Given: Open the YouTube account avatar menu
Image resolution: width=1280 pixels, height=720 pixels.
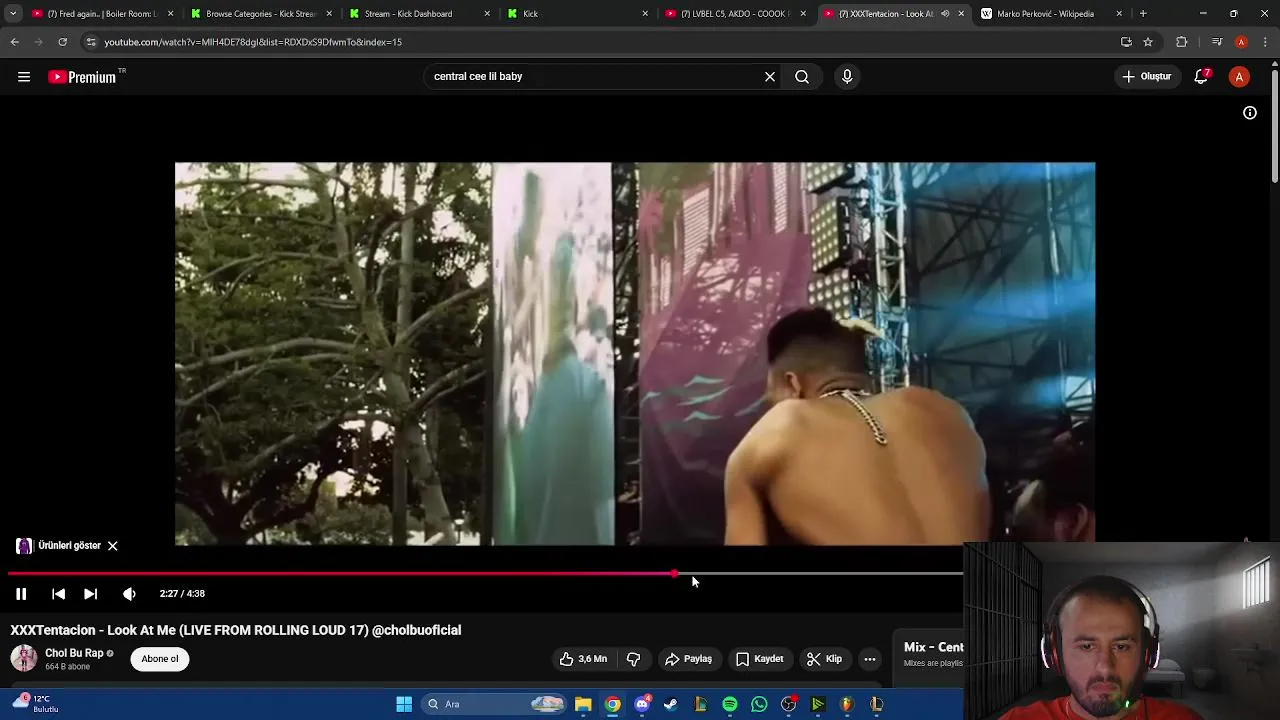Looking at the screenshot, I should 1239,77.
